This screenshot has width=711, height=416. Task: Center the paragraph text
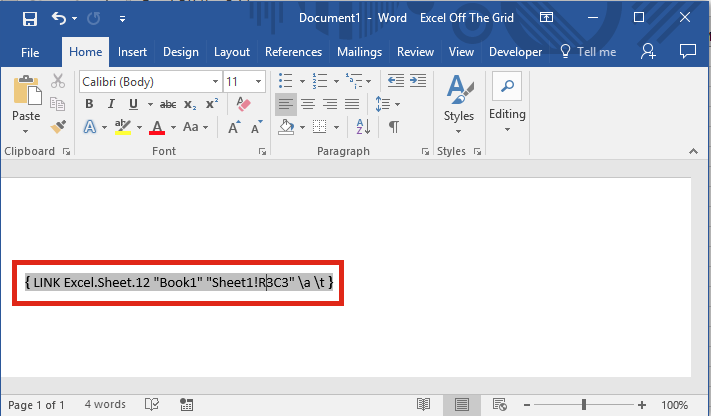click(308, 104)
